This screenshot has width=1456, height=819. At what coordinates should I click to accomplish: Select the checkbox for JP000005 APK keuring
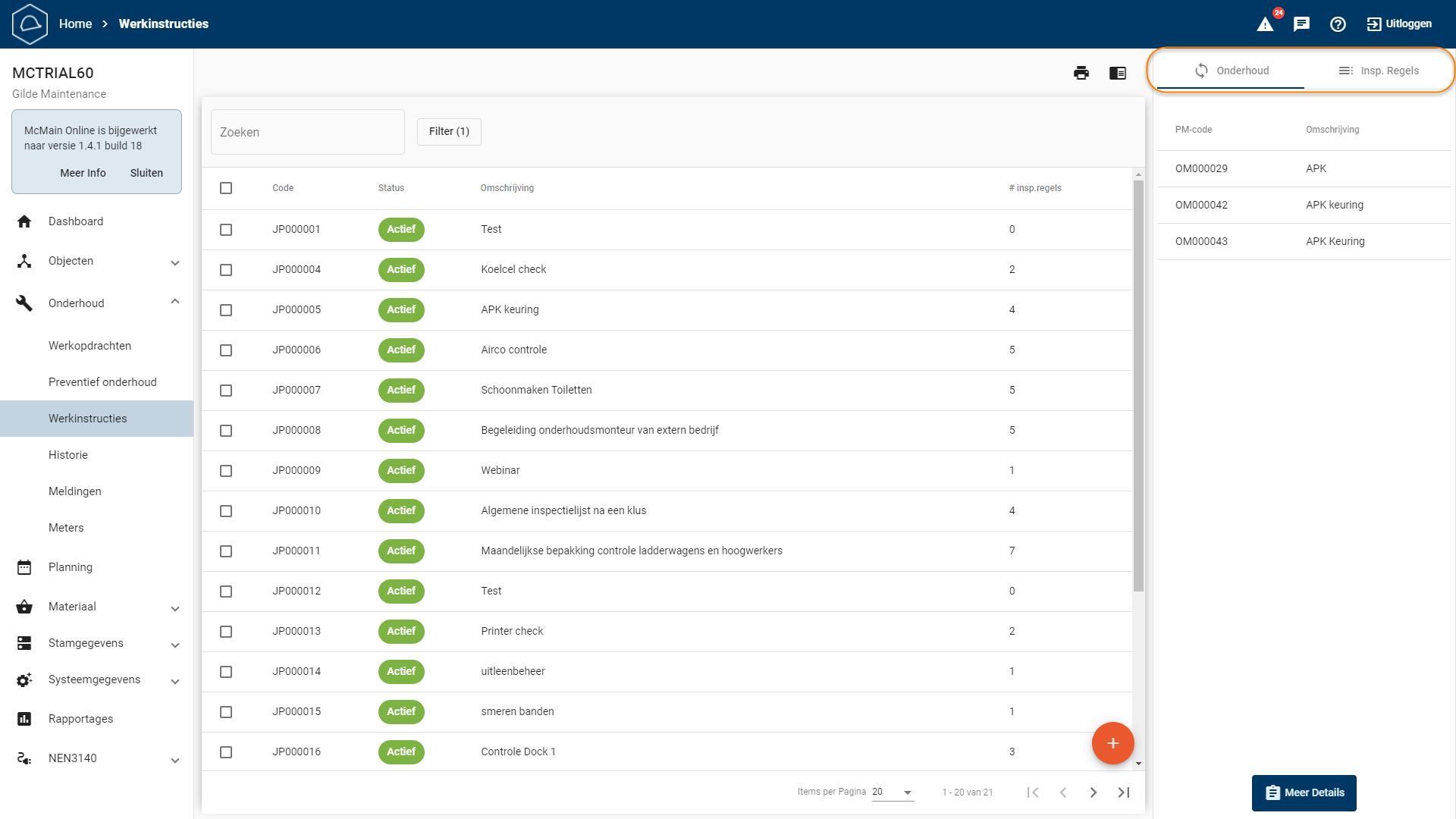click(226, 310)
